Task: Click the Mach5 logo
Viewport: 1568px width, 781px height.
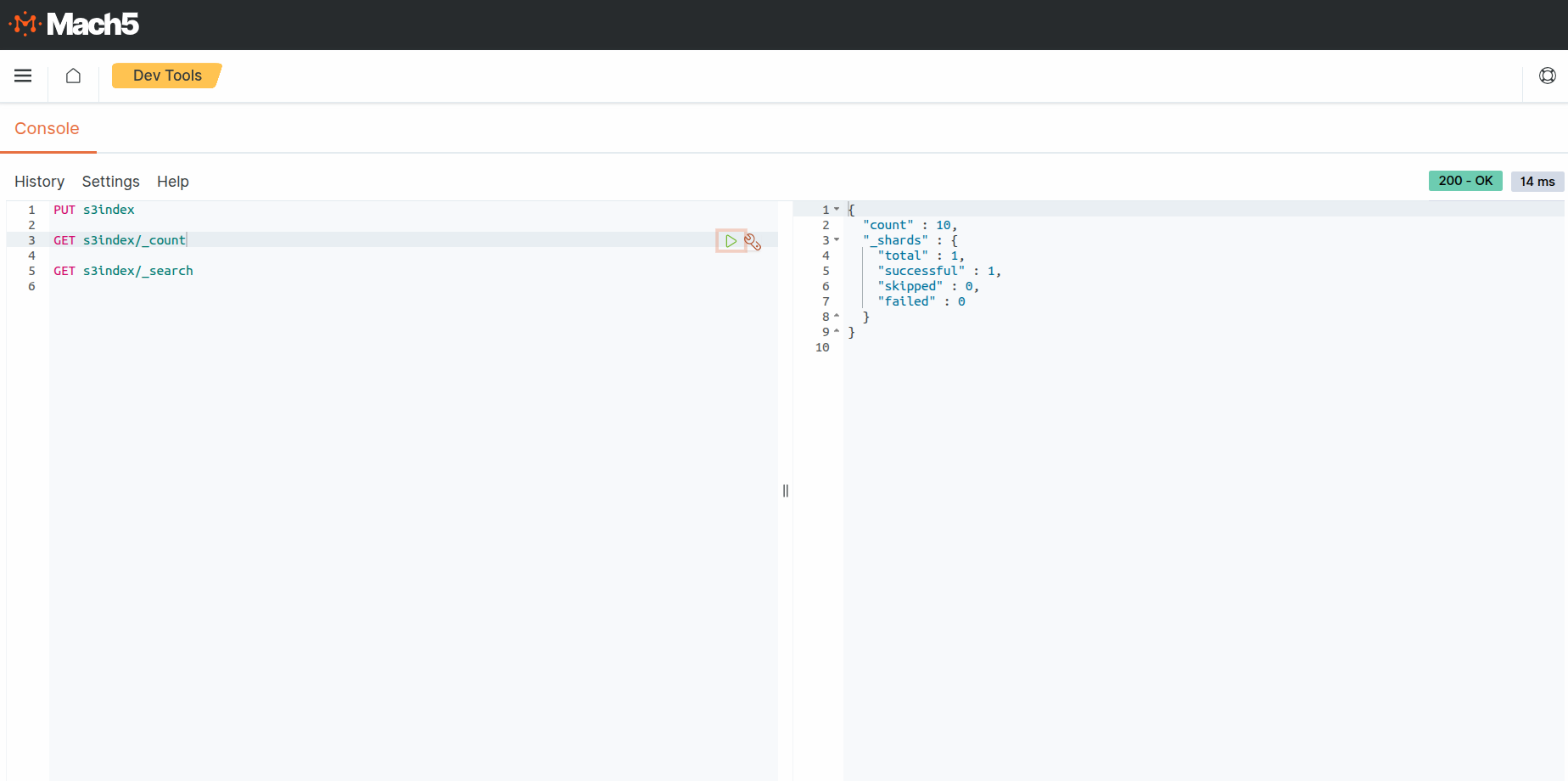Action: point(74,24)
